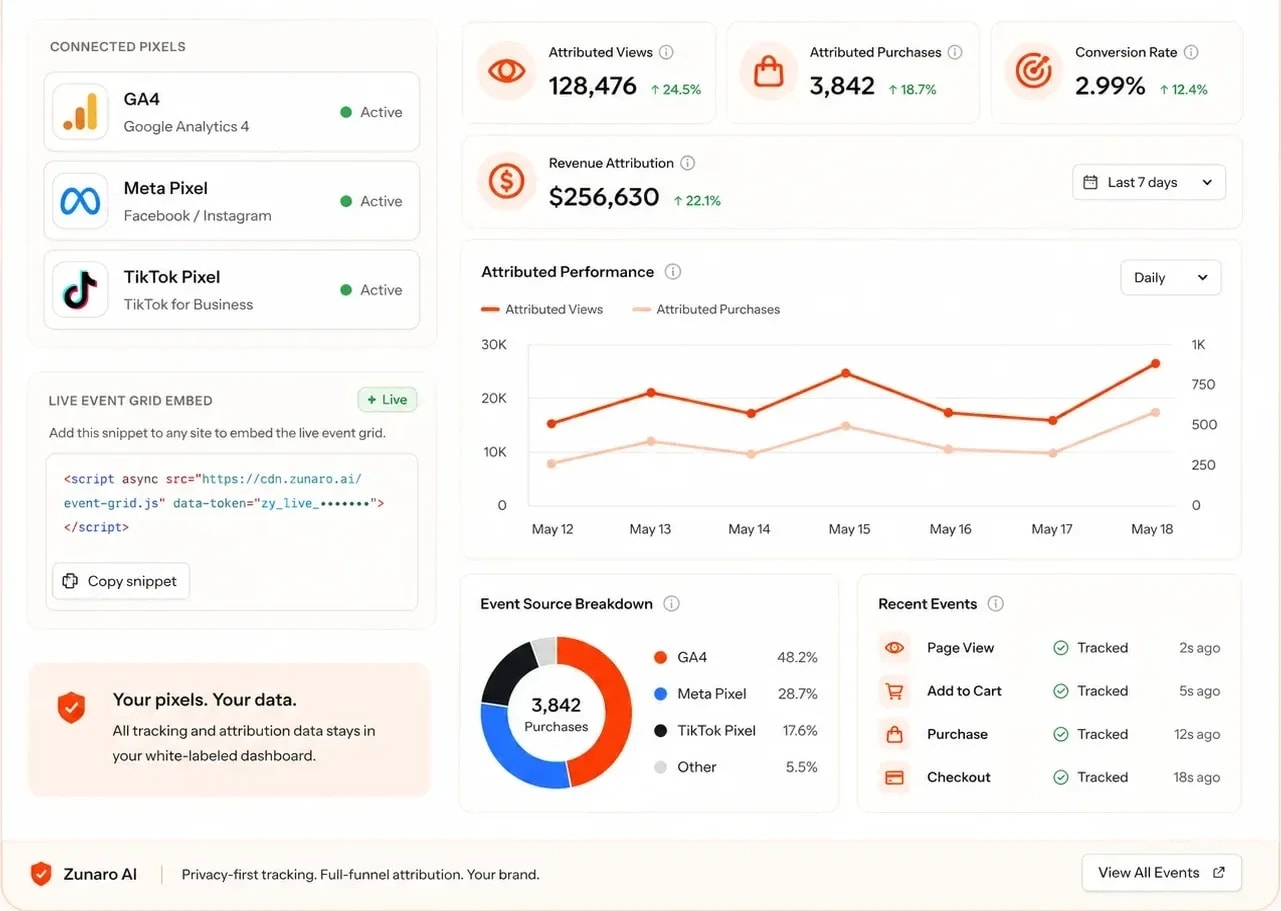The image size is (1281, 911).
Task: Click the GA4 Active status indicator
Action: pos(371,112)
